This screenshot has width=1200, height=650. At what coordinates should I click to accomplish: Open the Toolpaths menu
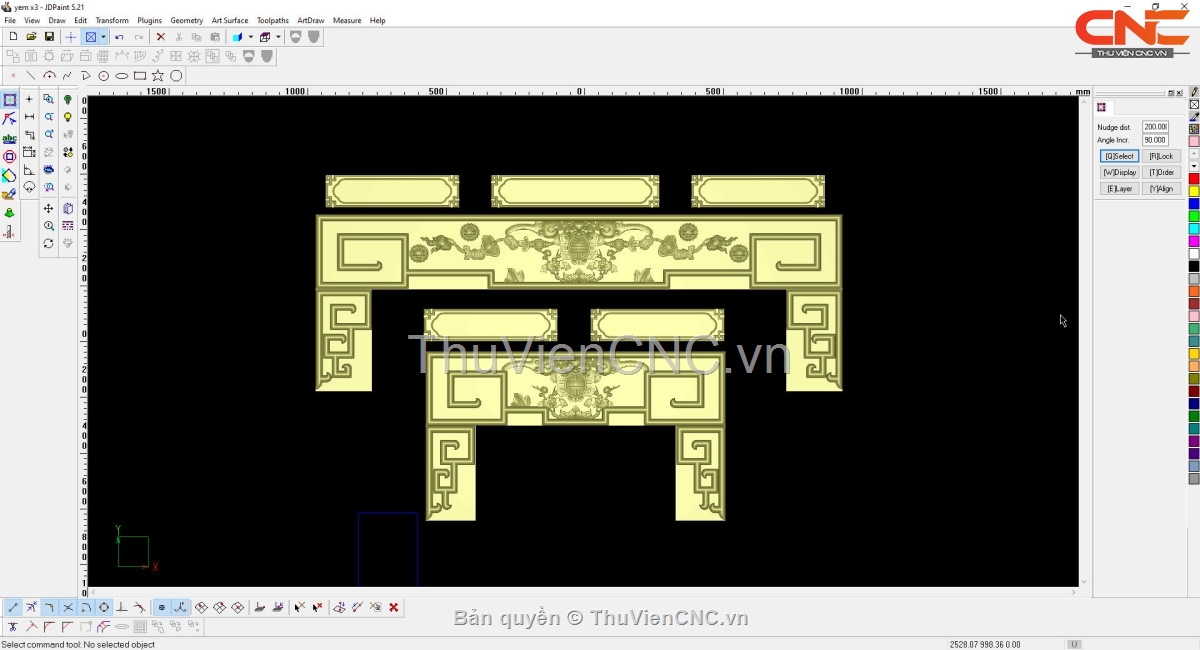pos(272,20)
